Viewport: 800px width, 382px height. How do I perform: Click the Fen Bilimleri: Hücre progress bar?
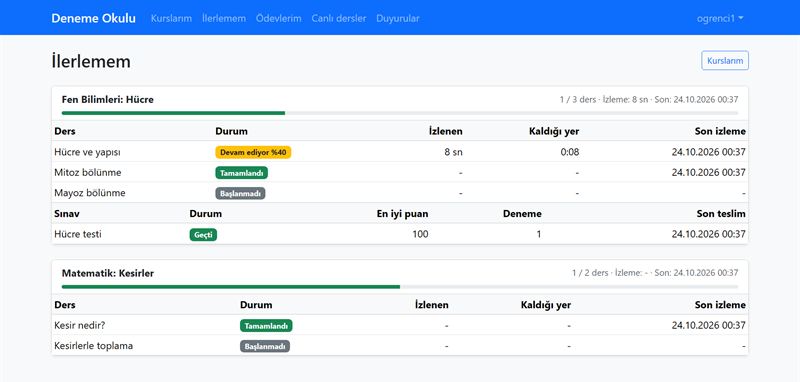pyautogui.click(x=399, y=113)
